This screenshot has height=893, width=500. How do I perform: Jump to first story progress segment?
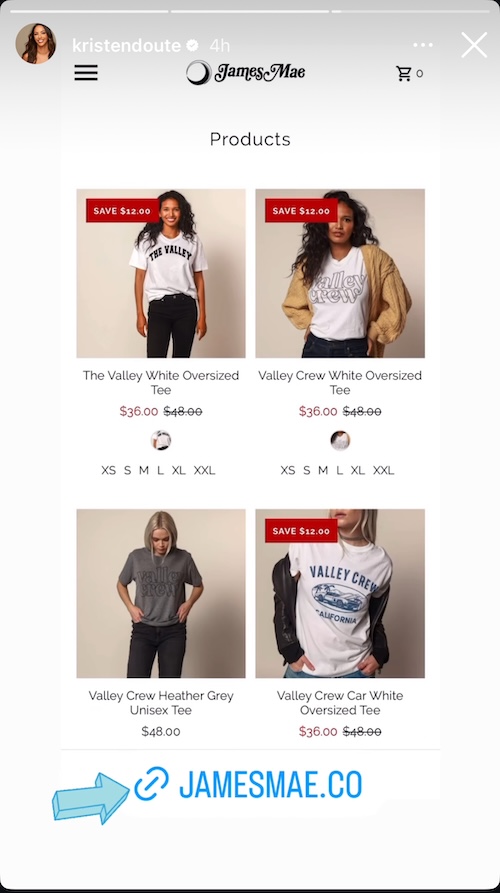coord(89,11)
